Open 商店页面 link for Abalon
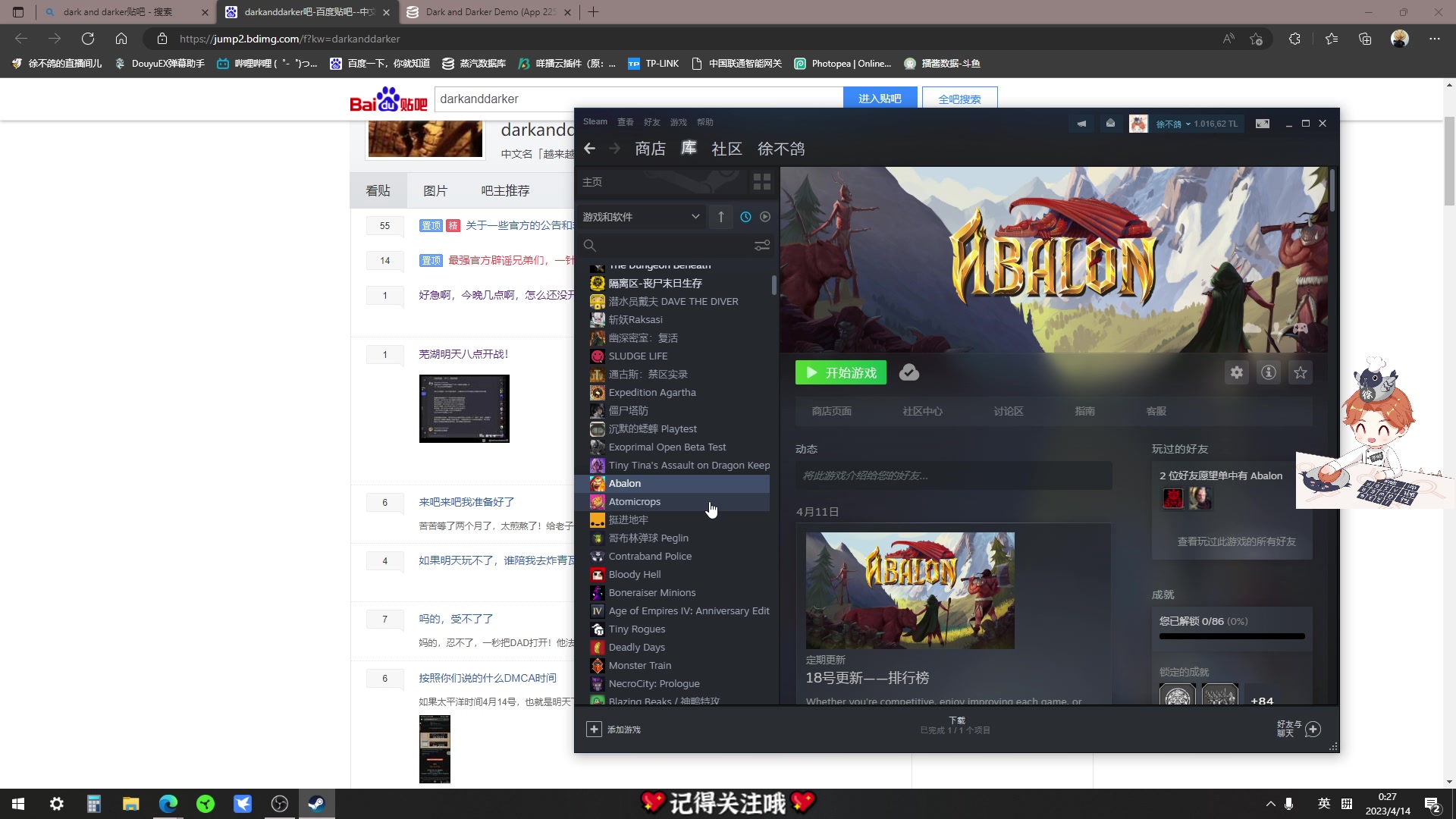The image size is (1456, 819). click(x=831, y=411)
